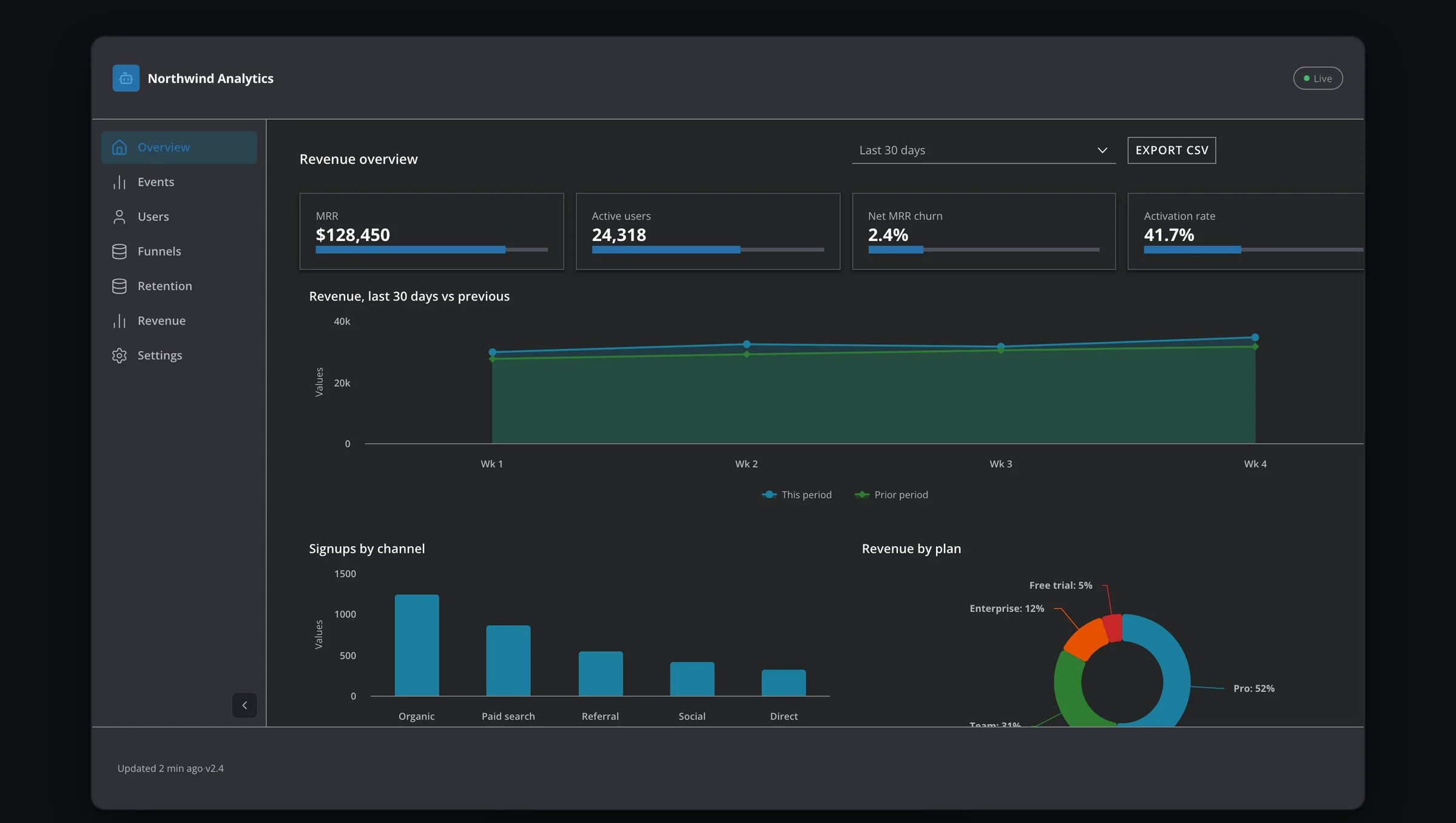Screen dimensions: 1456x823
Task: Click Revenue, last 30 days vs previous title
Action: [x=409, y=296]
